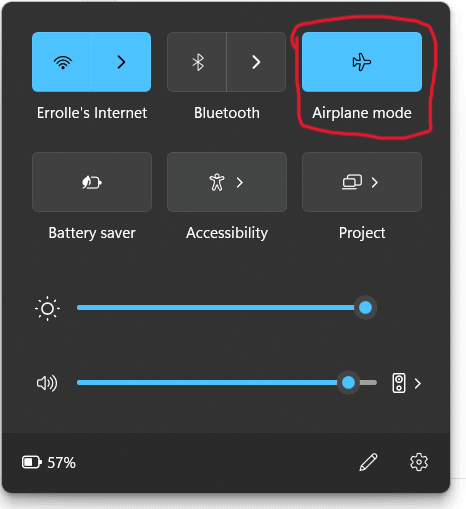Open the Accessibility options tile
The image size is (466, 509).
tap(227, 182)
